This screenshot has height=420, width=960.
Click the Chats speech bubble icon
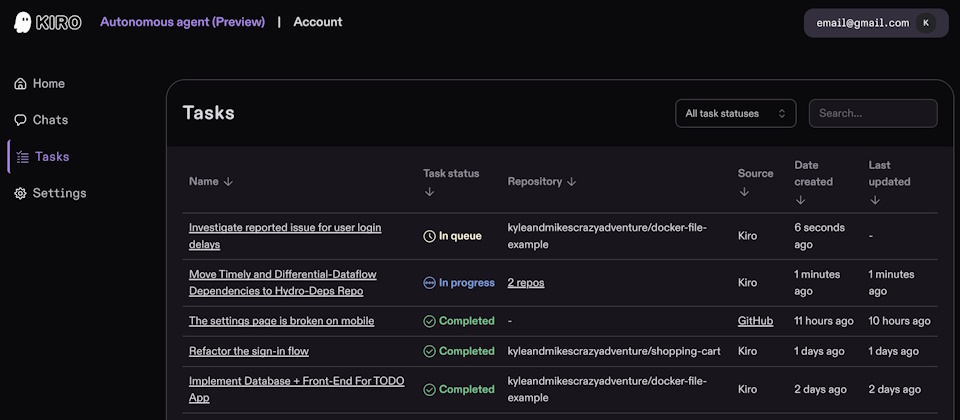pyautogui.click(x=20, y=120)
